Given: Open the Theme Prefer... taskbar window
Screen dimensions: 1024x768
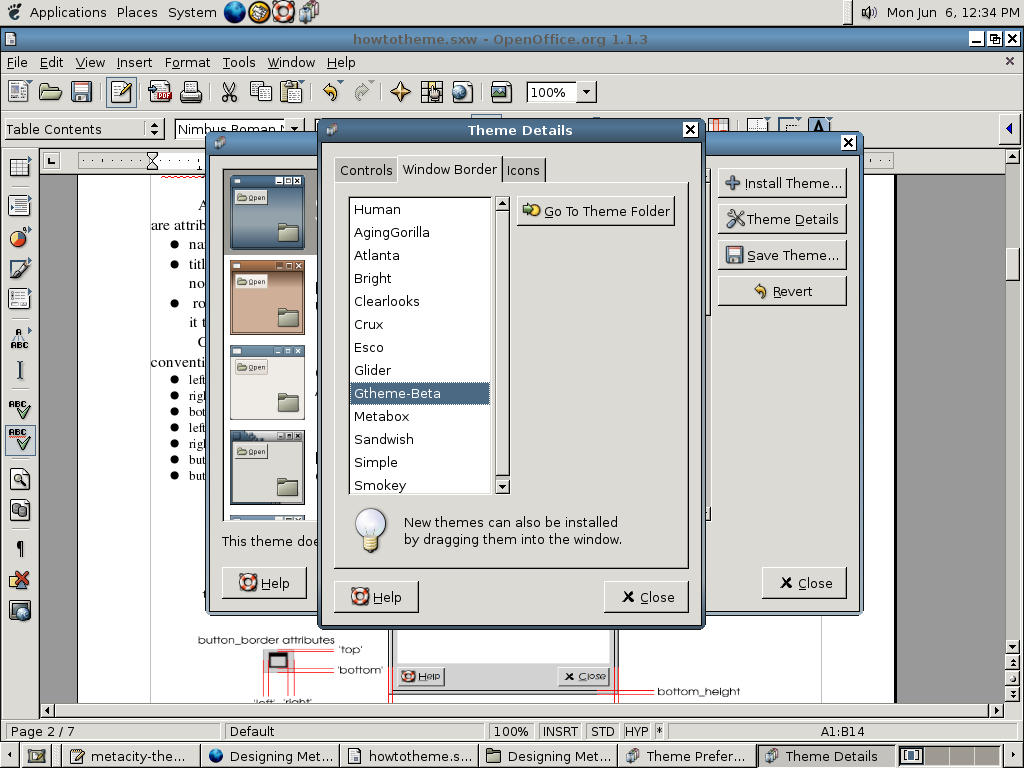Looking at the screenshot, I should tap(686, 756).
